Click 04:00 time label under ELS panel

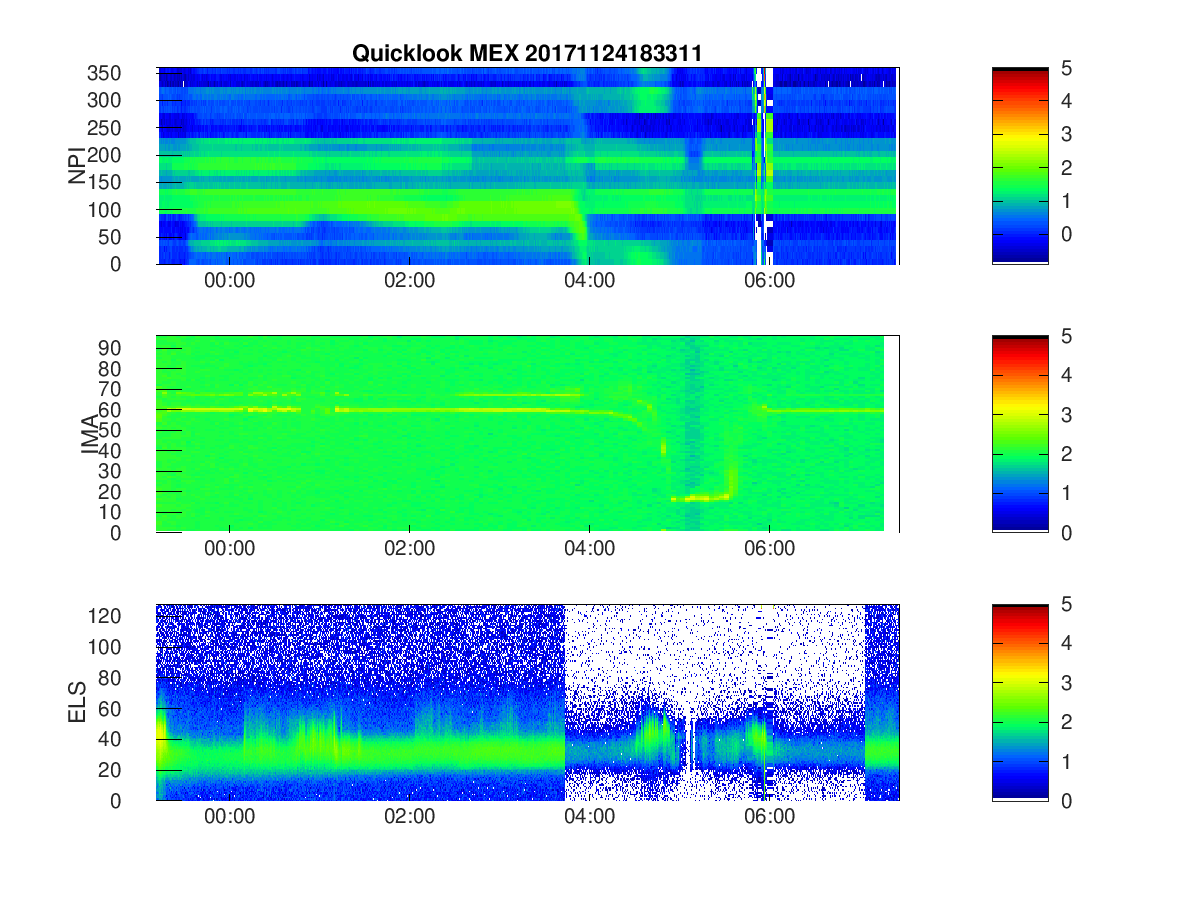pos(590,817)
